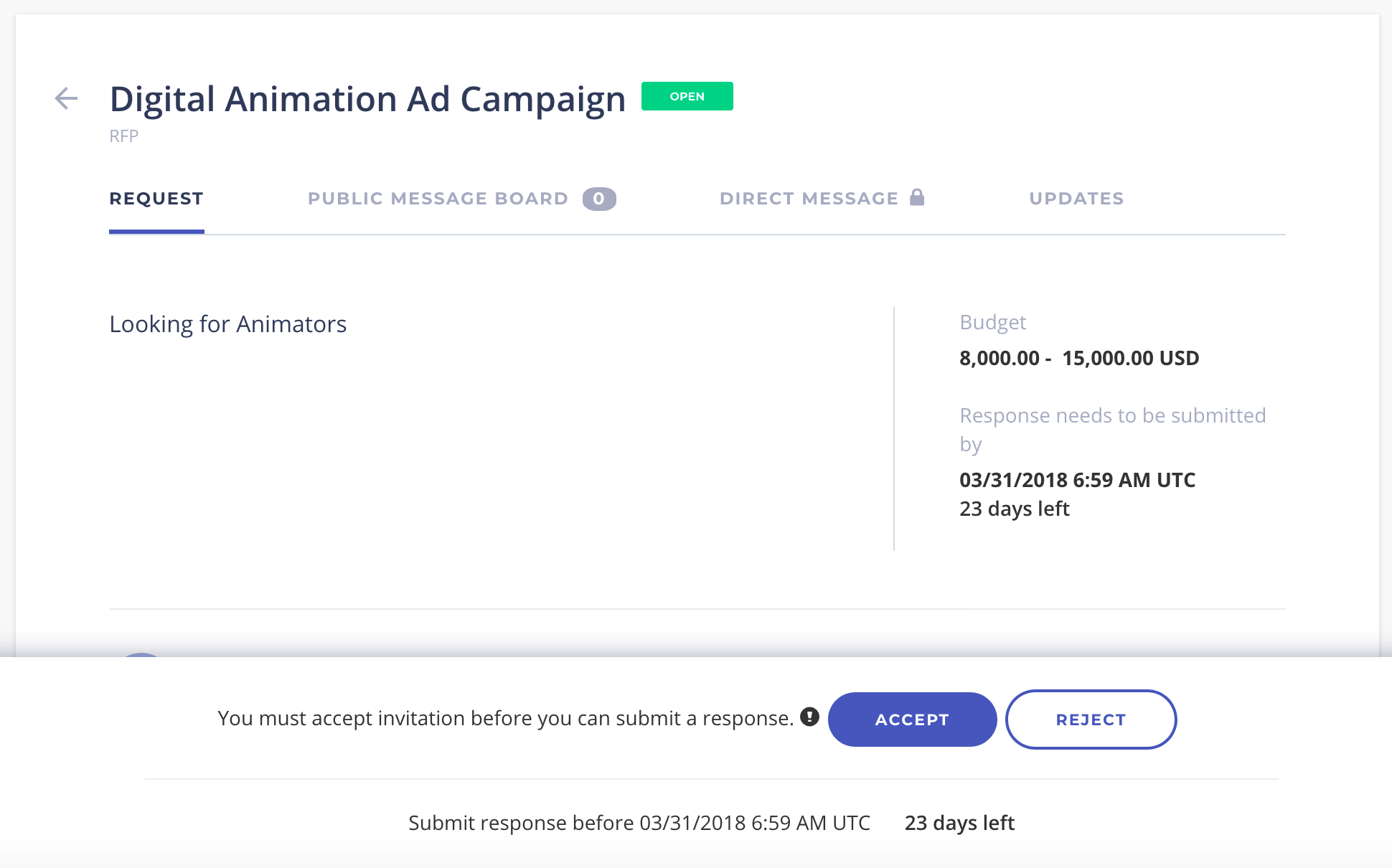
Task: Click the 03/31/2018 deadline in the sidebar
Action: coord(1077,480)
